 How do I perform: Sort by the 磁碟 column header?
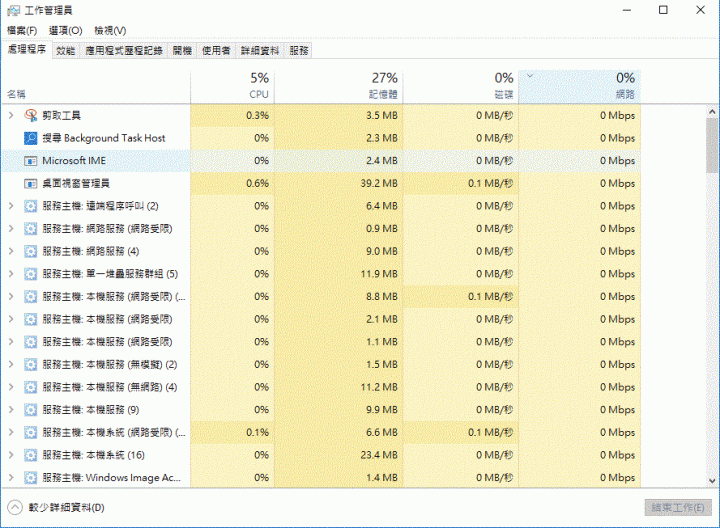point(461,86)
